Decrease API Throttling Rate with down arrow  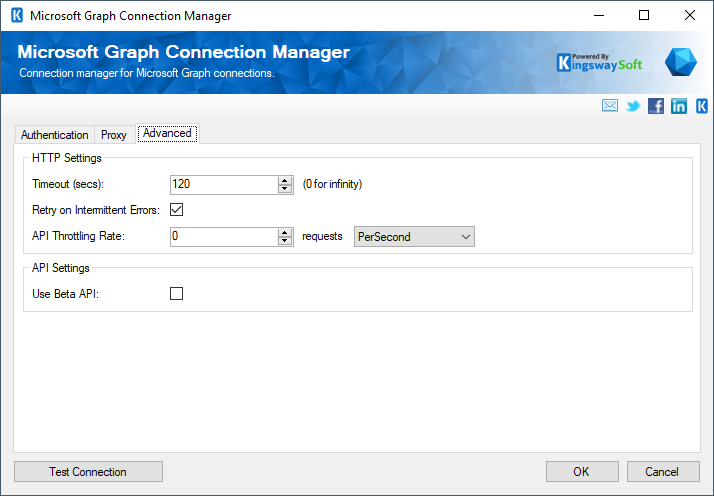click(x=285, y=241)
